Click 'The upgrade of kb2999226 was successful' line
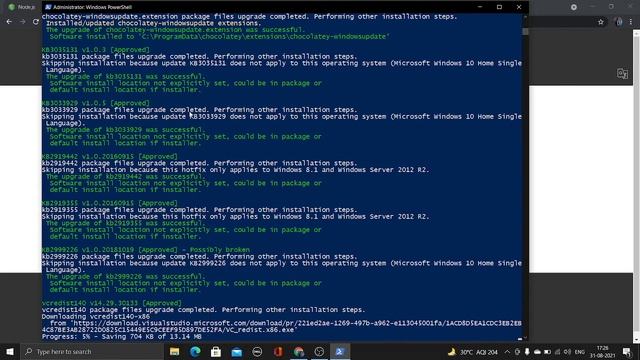This screenshot has width=640, height=360. (126, 276)
